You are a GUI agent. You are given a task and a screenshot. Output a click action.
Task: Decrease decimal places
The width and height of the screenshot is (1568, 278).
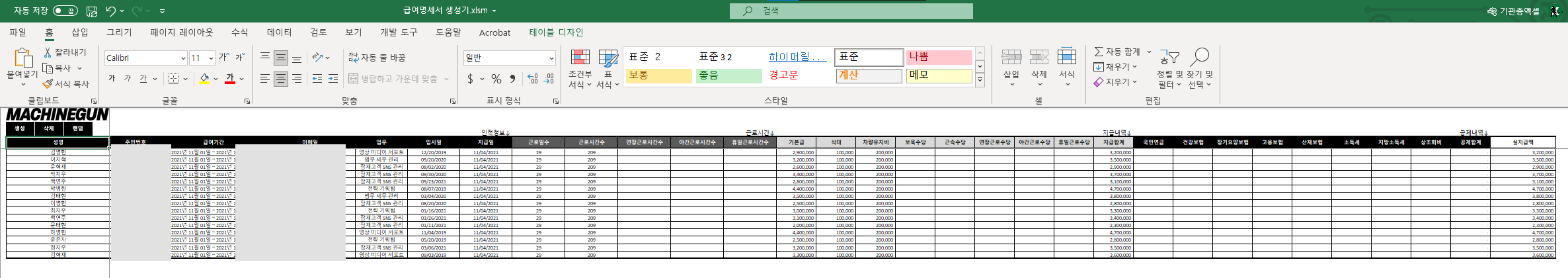point(549,79)
